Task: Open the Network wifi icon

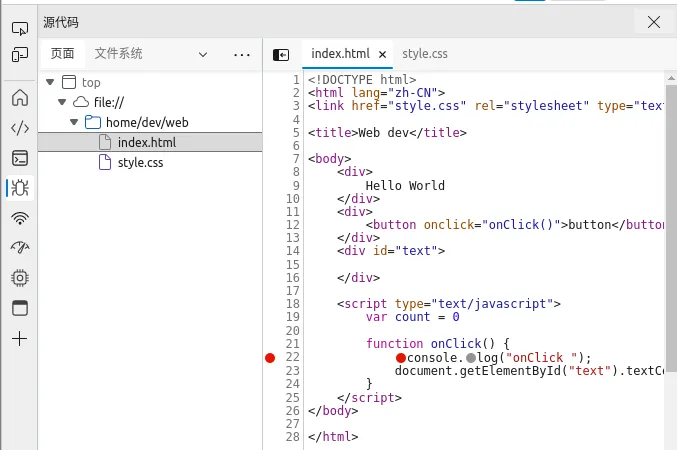Action: coord(20,218)
